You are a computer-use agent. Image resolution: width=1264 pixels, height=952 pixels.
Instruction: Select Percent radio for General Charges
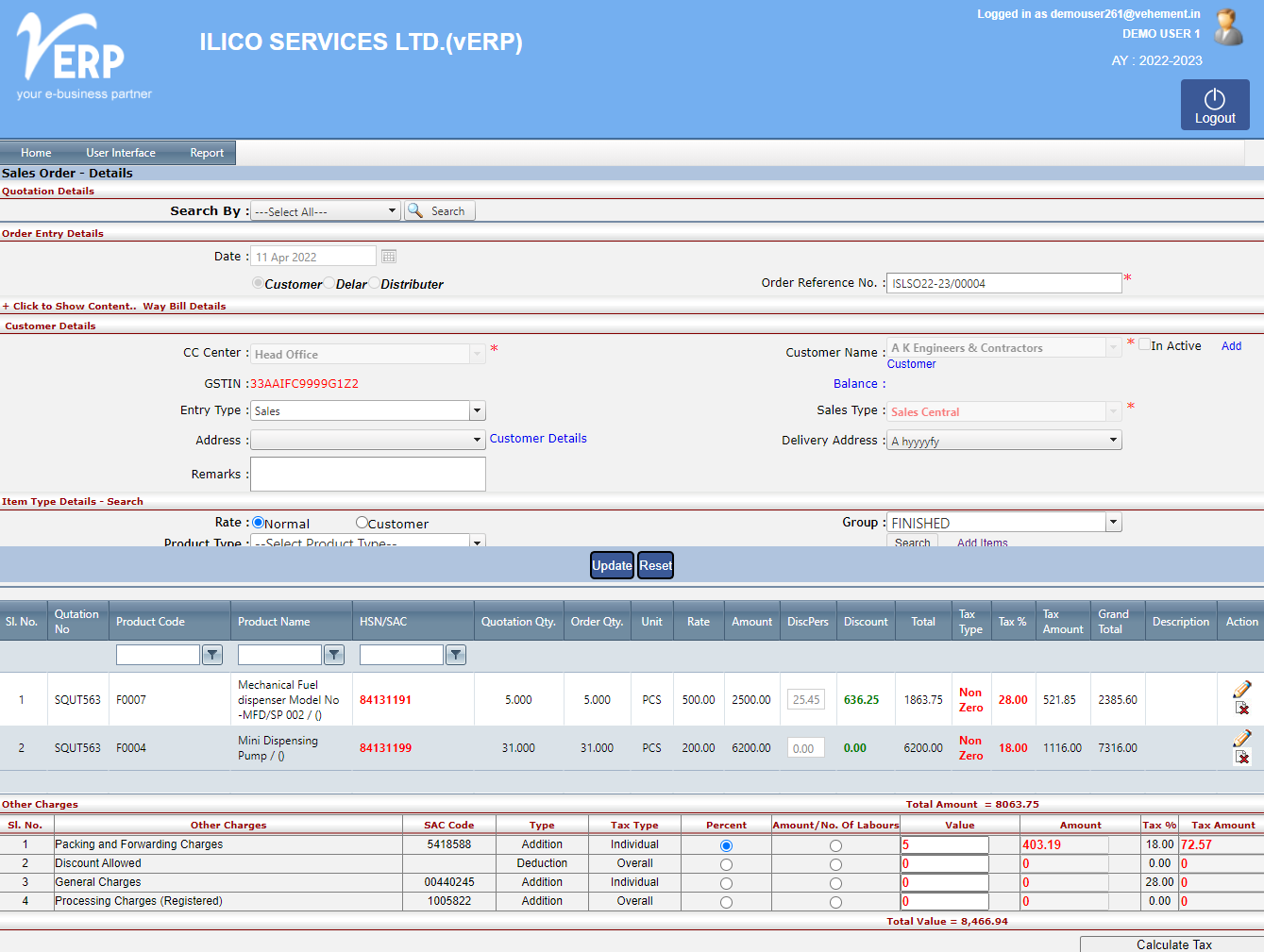[x=726, y=883]
